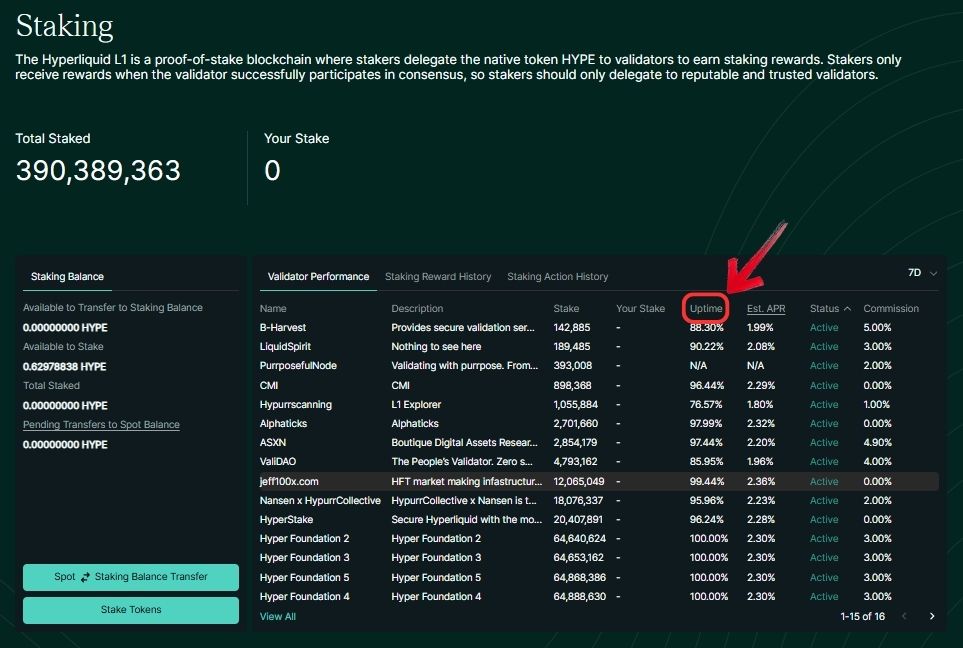Click the Est. APR value 2.08%
This screenshot has height=648, width=963.
(761, 346)
